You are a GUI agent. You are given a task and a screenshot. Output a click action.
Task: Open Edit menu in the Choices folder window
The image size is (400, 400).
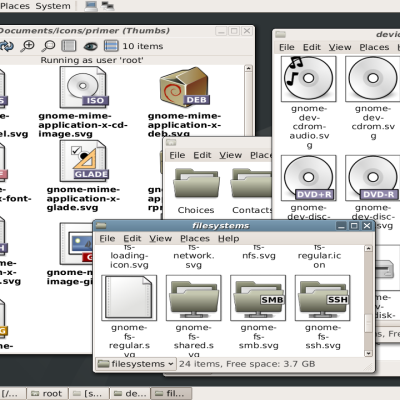pos(202,155)
